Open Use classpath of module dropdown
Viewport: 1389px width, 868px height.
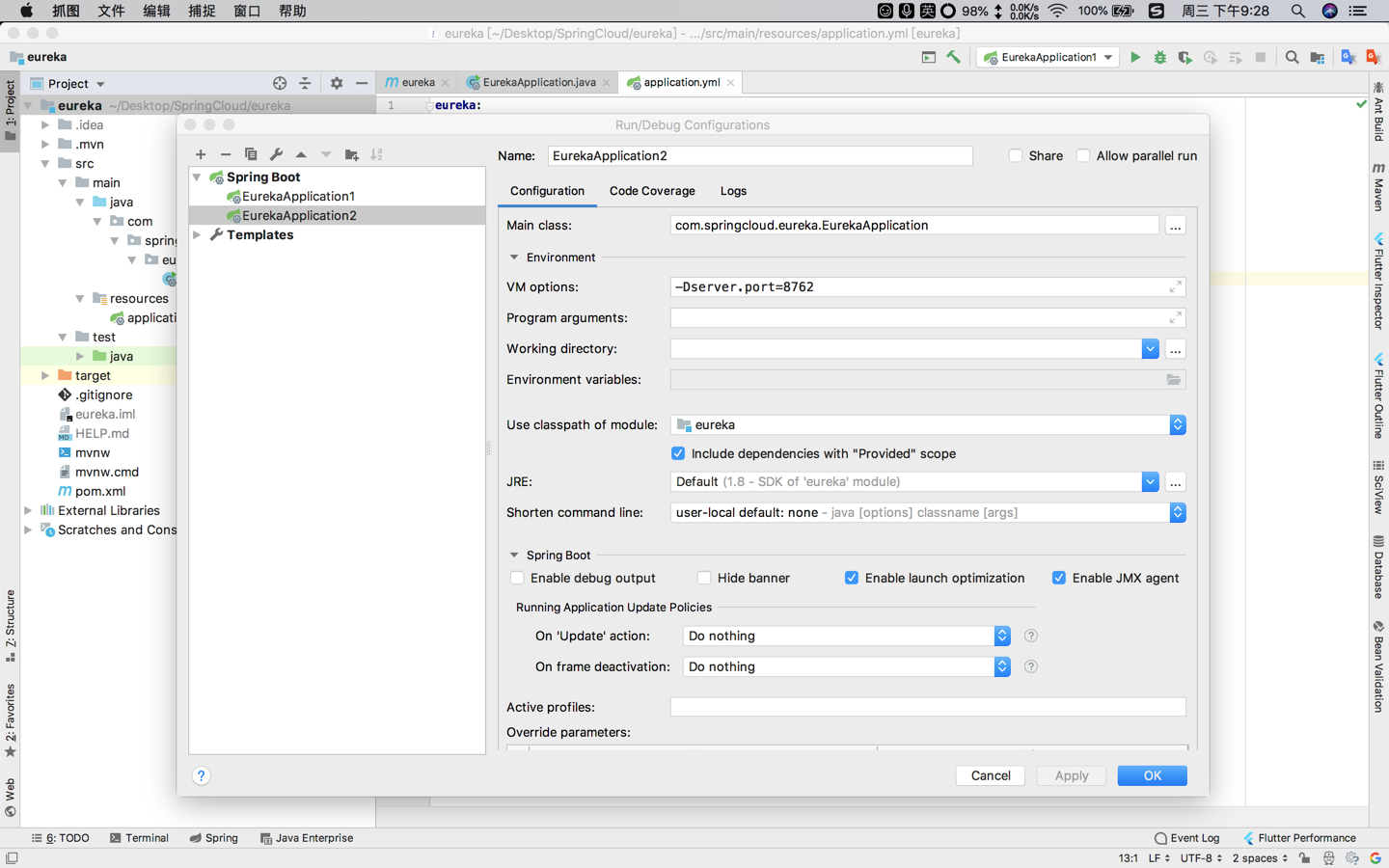click(x=1178, y=424)
